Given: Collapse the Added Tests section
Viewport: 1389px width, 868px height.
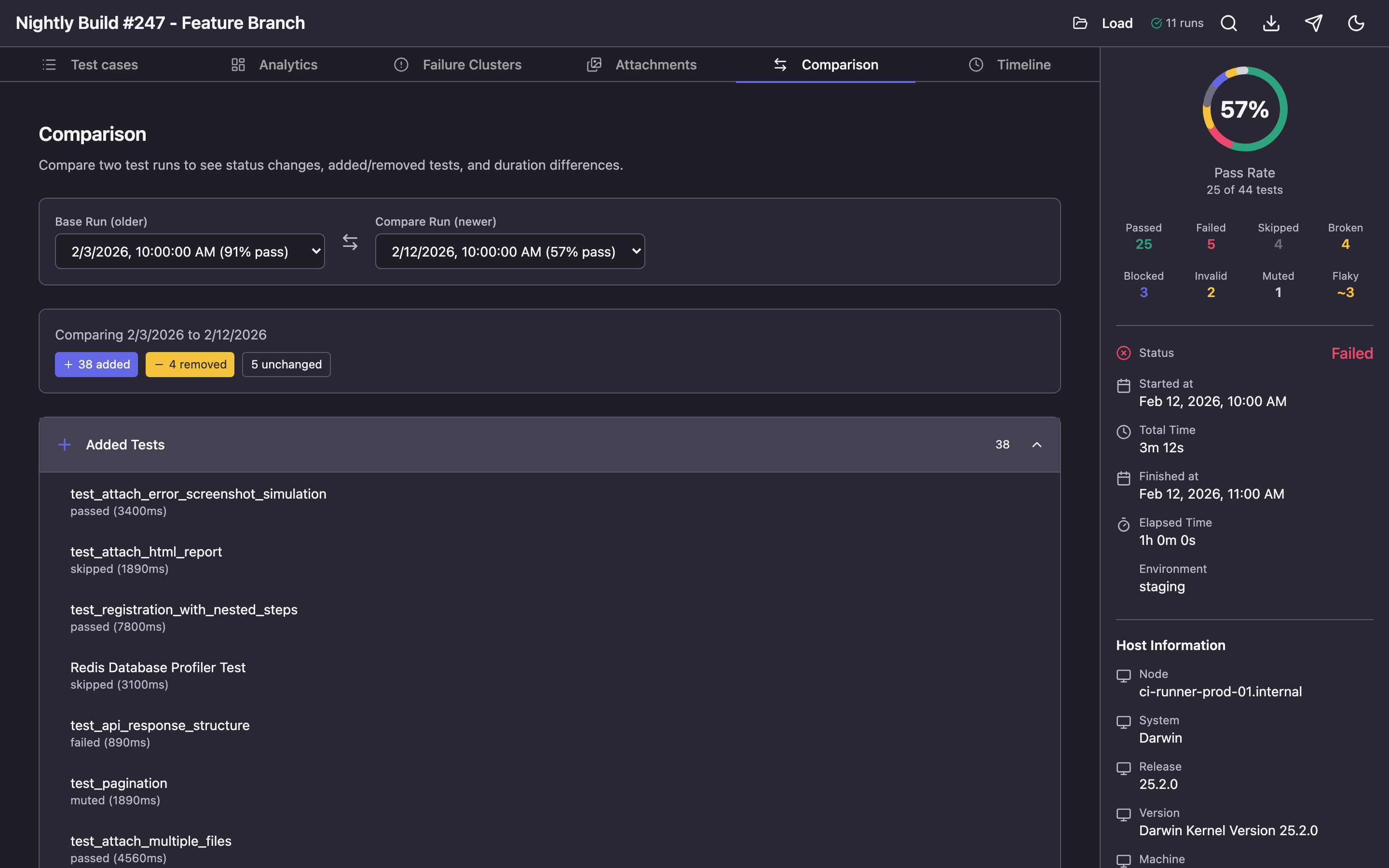Looking at the screenshot, I should pyautogui.click(x=1037, y=444).
